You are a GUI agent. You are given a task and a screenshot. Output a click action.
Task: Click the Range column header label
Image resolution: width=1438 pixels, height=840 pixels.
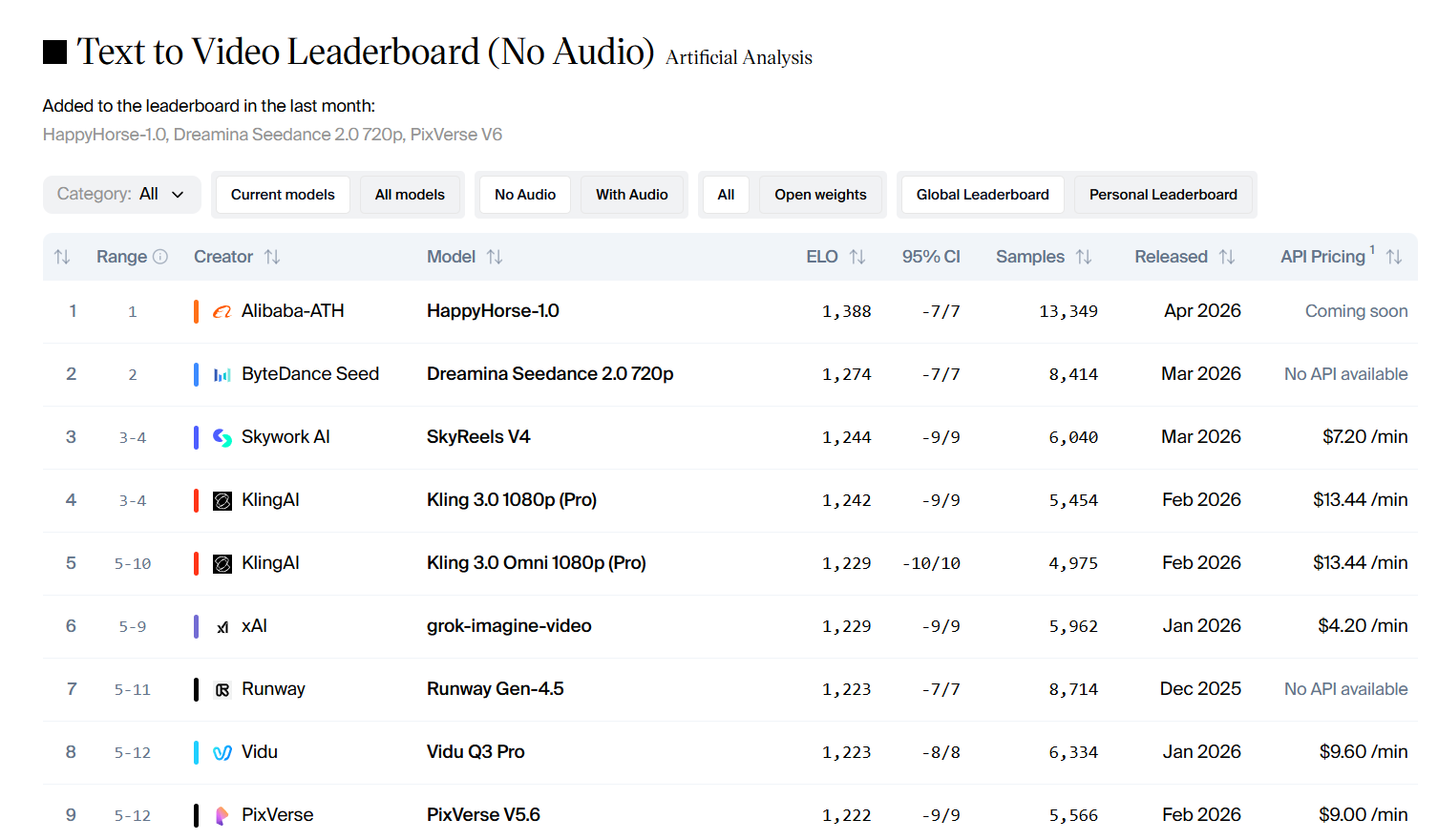(x=121, y=257)
